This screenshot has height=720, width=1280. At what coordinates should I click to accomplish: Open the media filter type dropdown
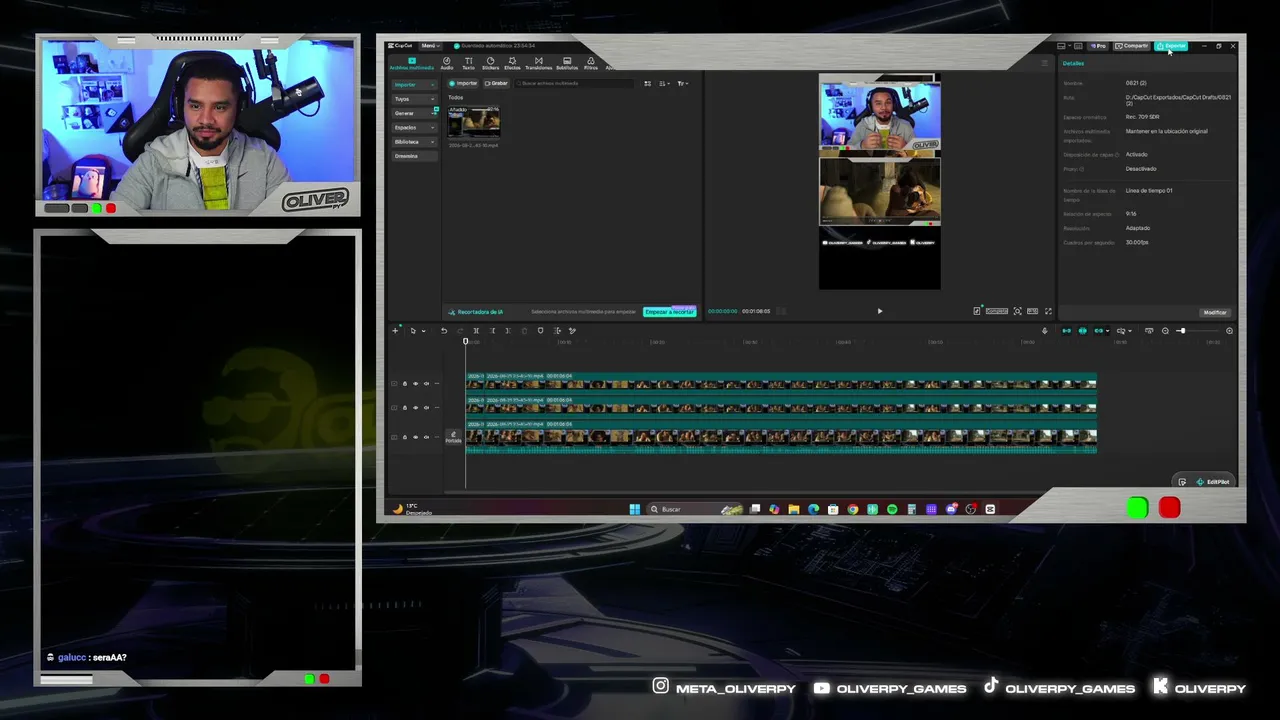coord(683,84)
